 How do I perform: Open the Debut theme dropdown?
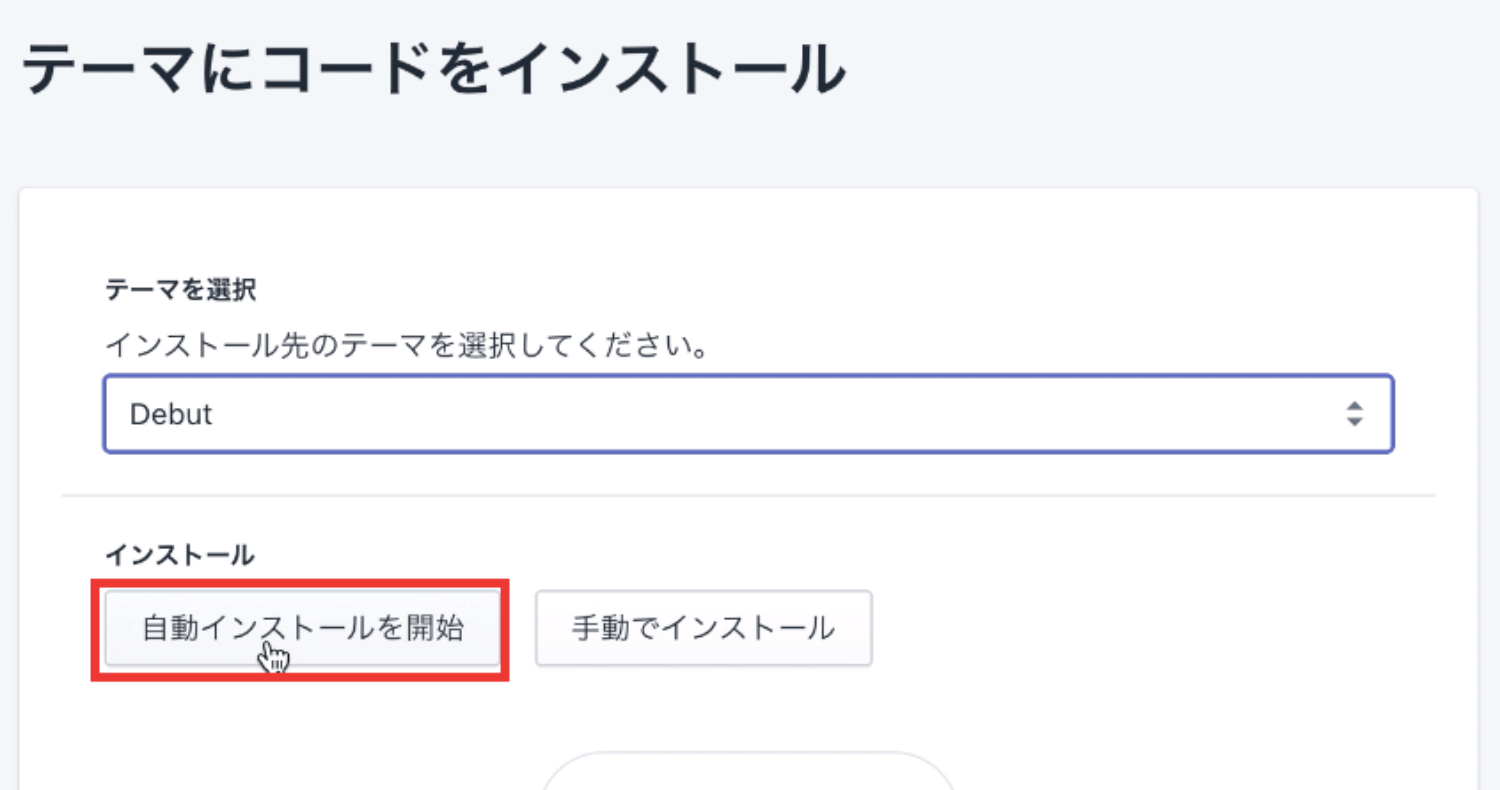pos(748,414)
